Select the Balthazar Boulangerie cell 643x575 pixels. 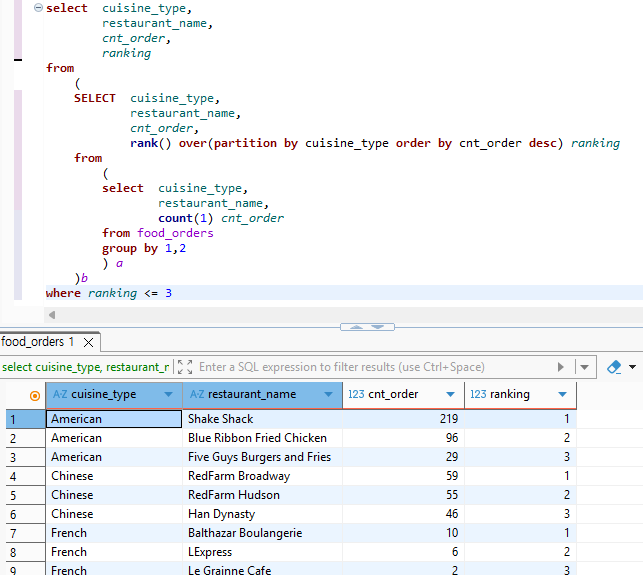tap(262, 533)
